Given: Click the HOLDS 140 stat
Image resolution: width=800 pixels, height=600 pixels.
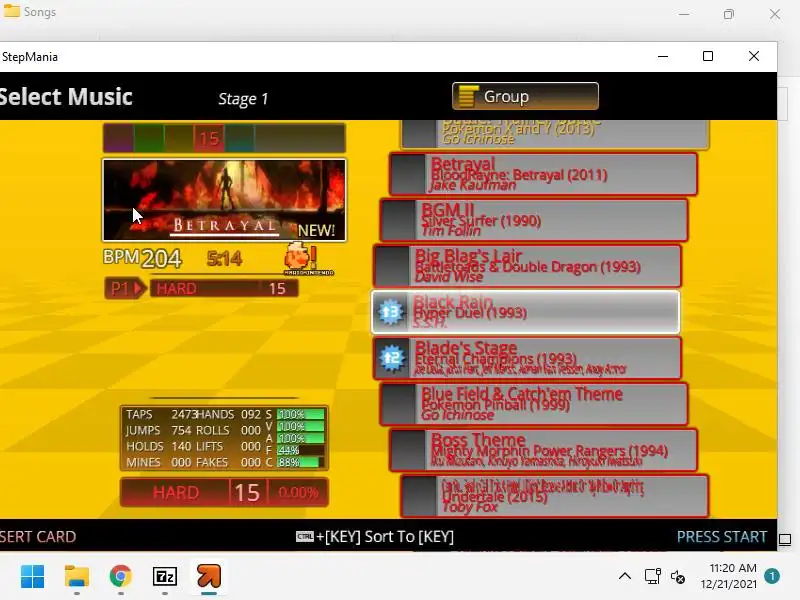Looking at the screenshot, I should [x=158, y=446].
